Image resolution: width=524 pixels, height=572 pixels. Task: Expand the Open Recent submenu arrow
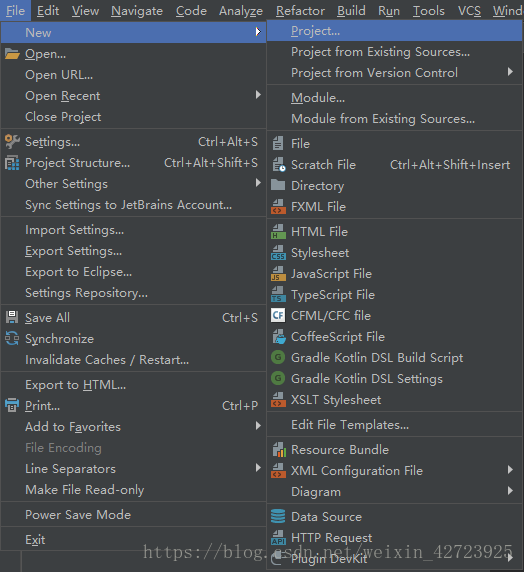[258, 95]
